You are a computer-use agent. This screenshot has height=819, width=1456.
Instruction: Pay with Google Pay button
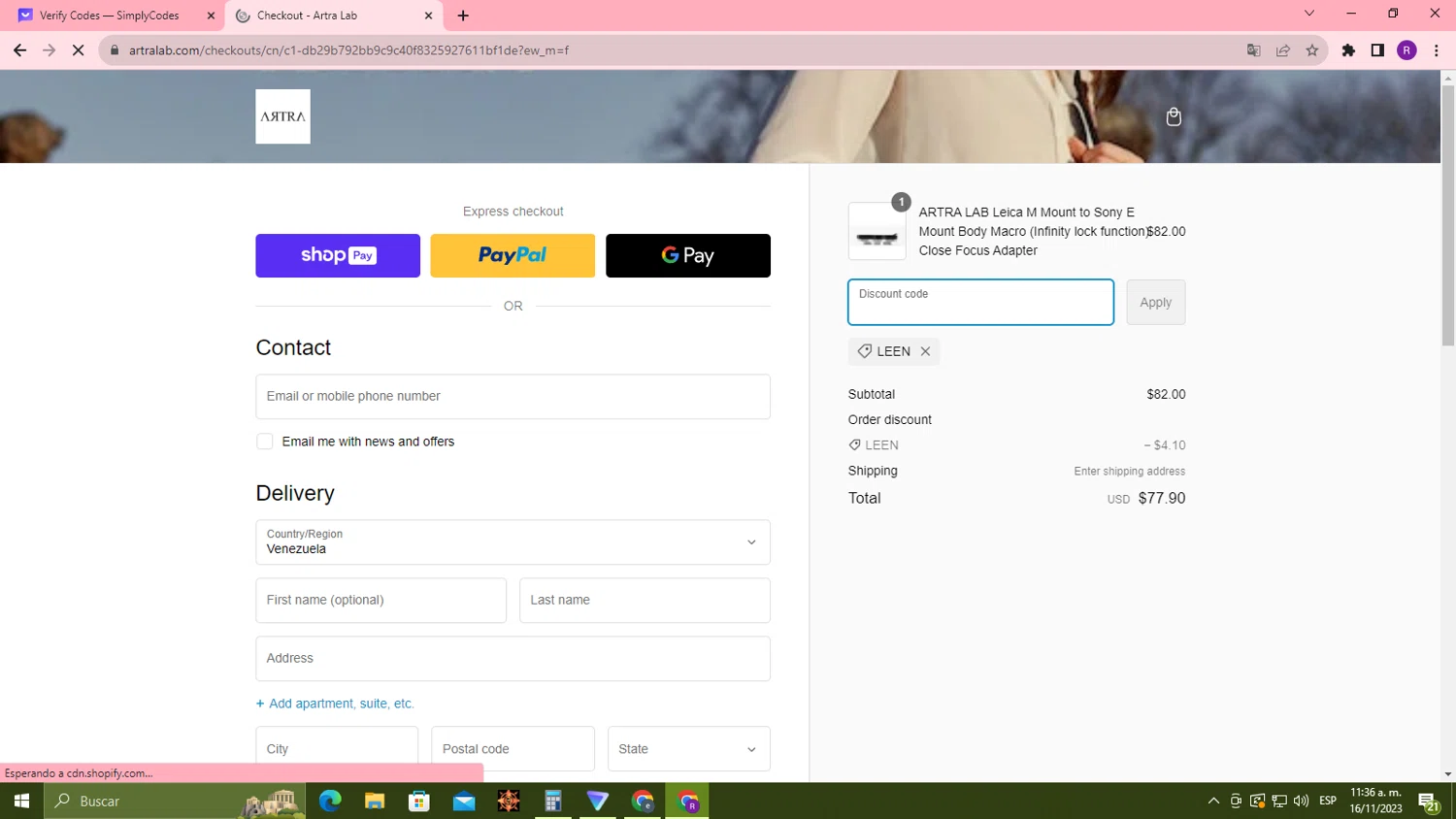tap(688, 255)
